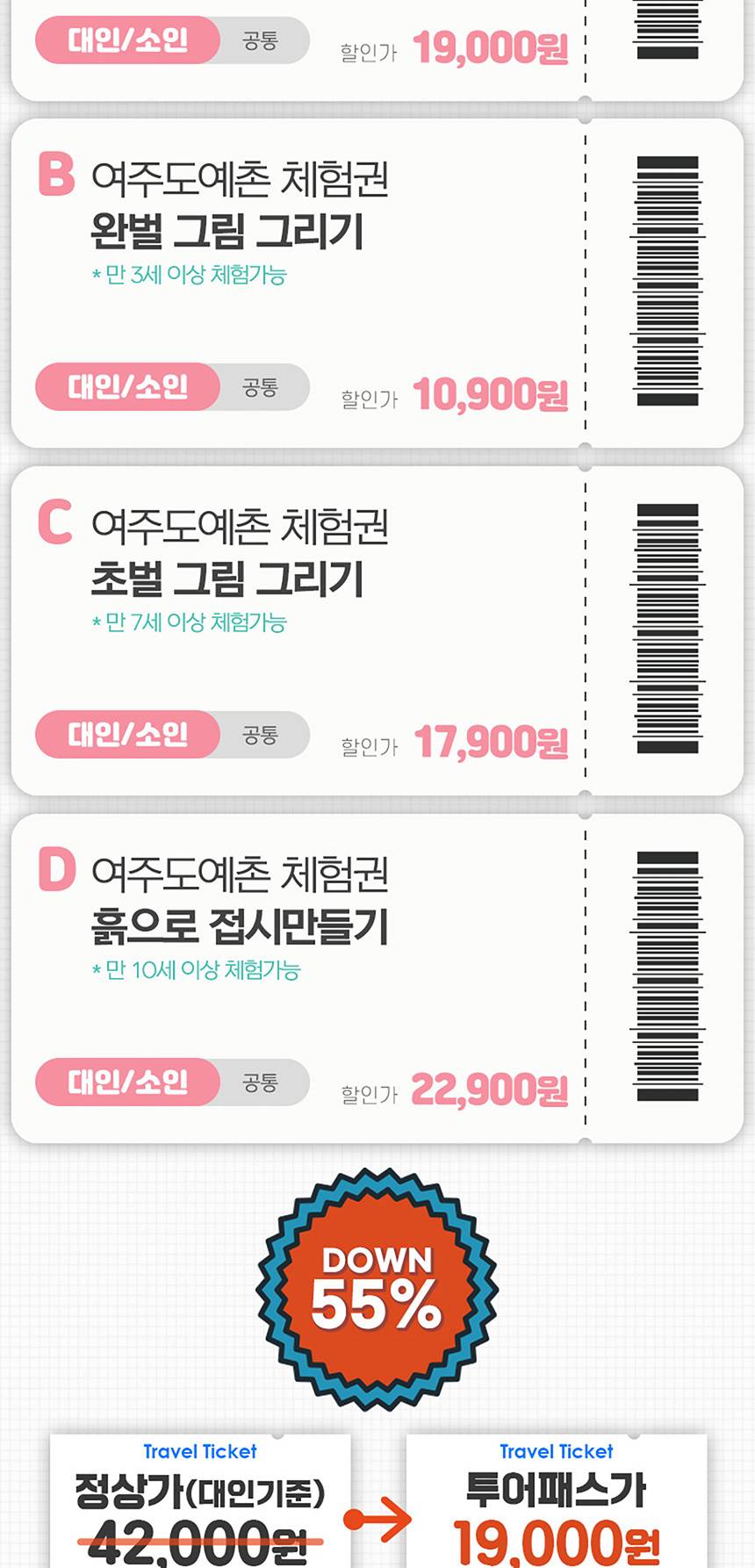Click 공통 label on the 10,900원 ticket

261,387
